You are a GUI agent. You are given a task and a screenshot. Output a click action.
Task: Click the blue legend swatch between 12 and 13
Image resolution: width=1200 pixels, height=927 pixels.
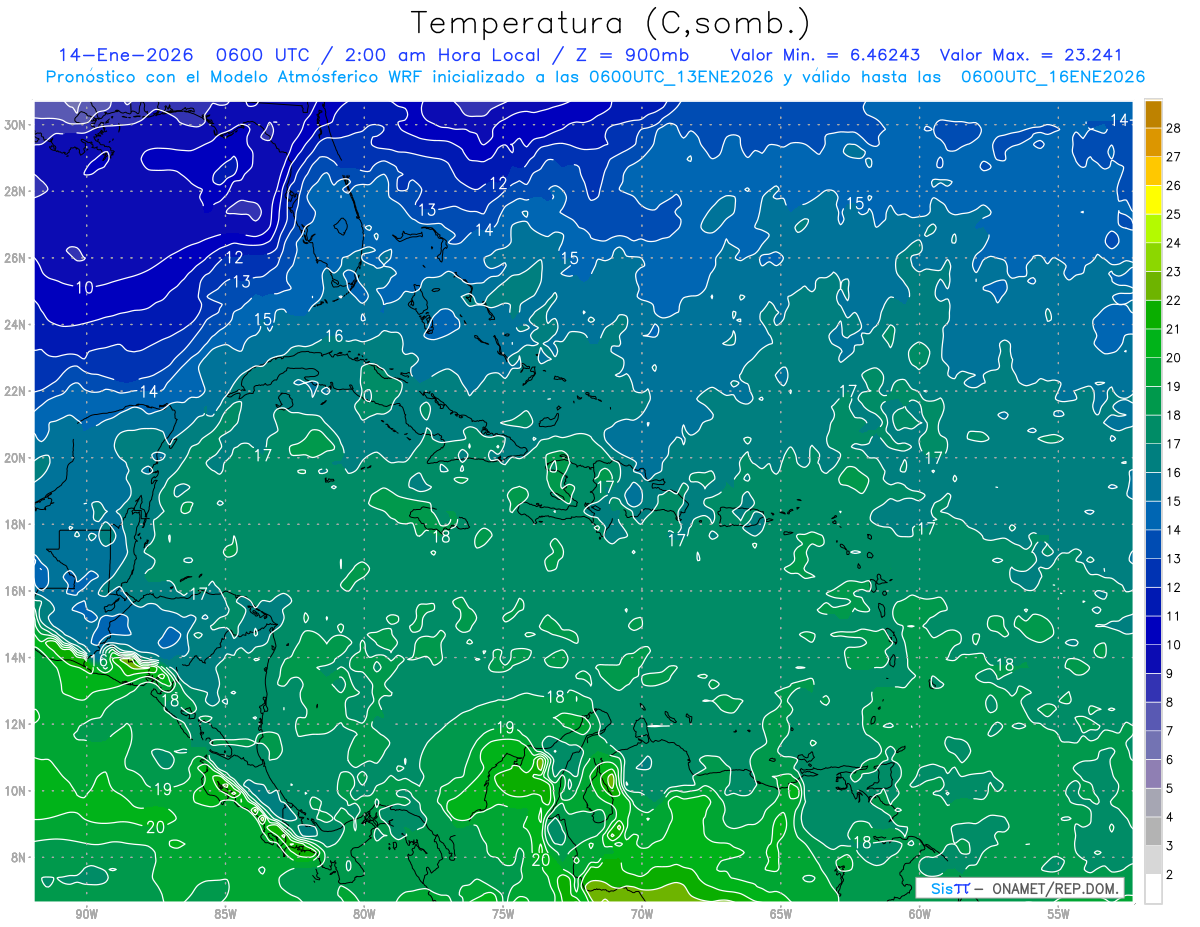(x=1153, y=572)
